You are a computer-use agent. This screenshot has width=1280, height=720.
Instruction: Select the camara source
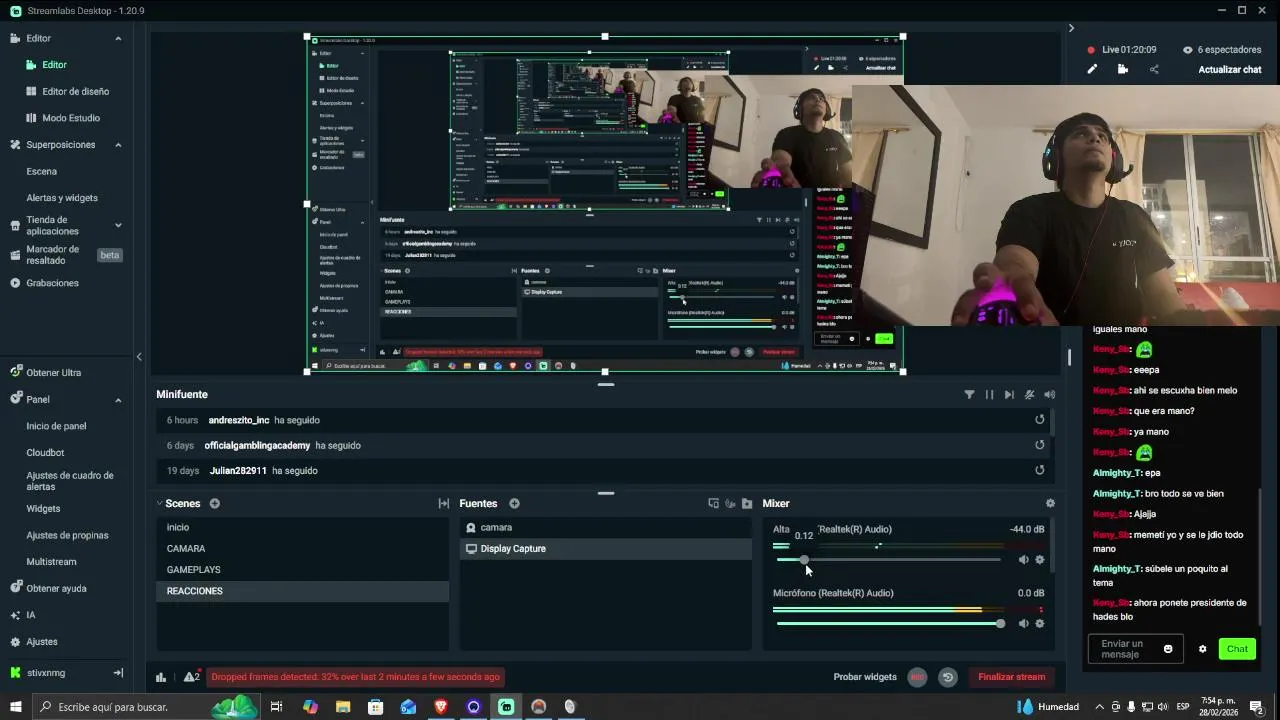pos(605,528)
